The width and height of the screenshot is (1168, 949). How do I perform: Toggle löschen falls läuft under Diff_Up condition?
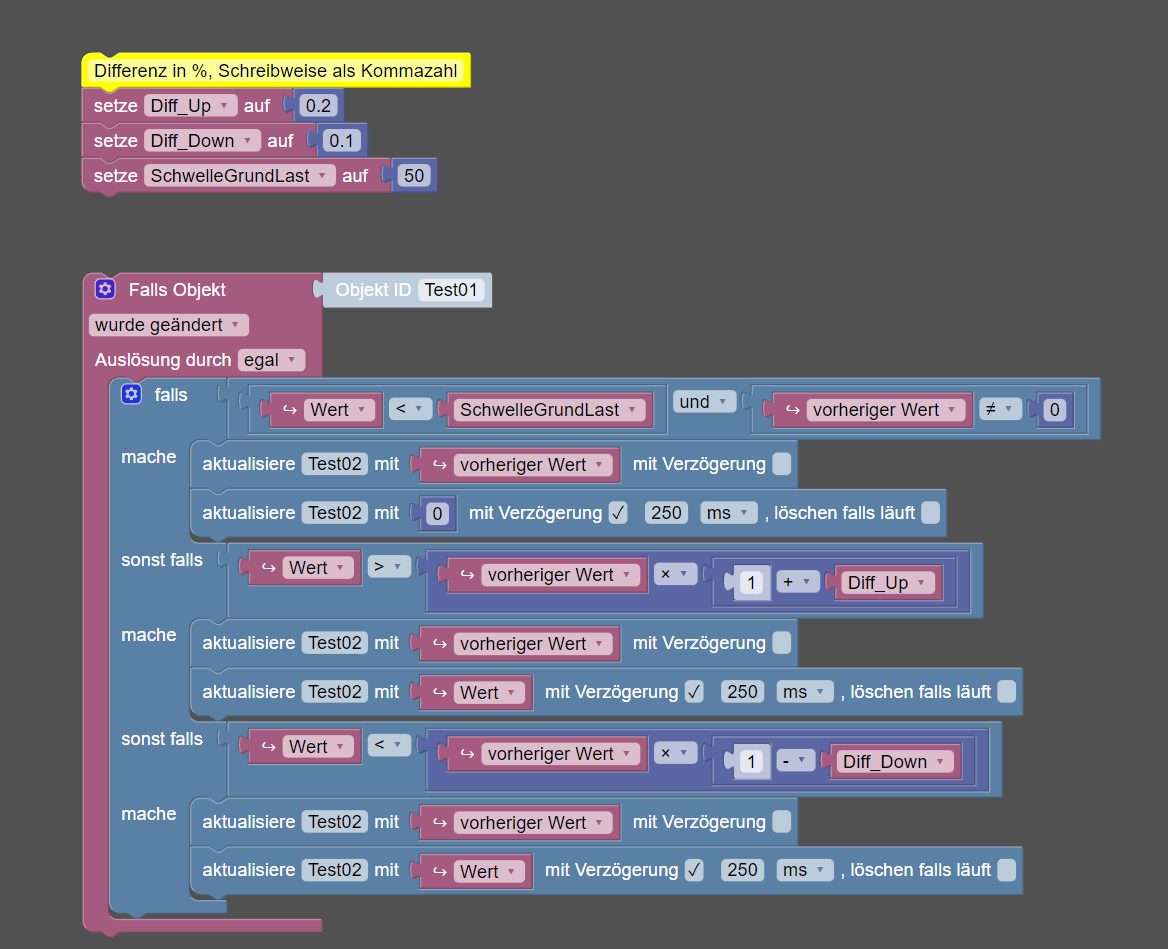(1006, 691)
